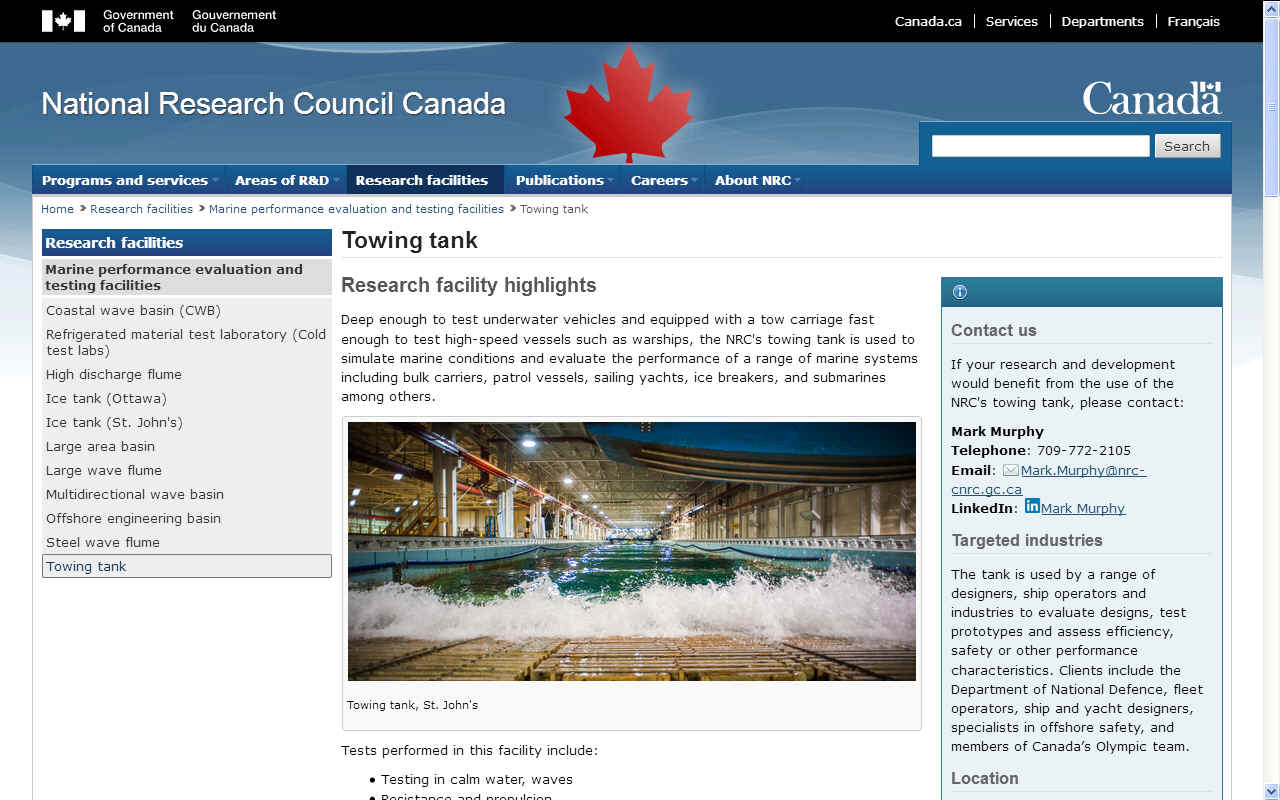Viewport: 1280px width, 800px height.
Task: Click the info icon above Contact us
Action: click(x=960, y=292)
